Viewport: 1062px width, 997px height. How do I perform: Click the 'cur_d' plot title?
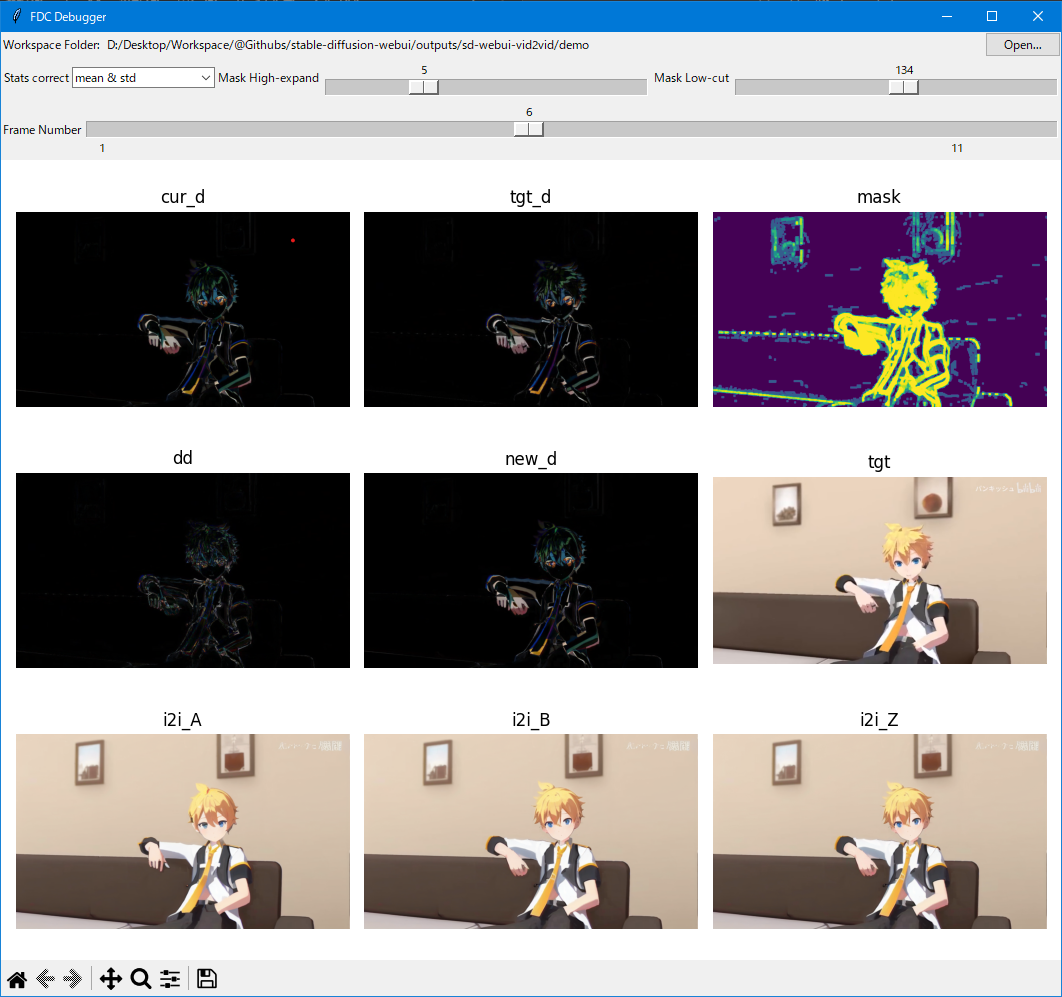183,196
